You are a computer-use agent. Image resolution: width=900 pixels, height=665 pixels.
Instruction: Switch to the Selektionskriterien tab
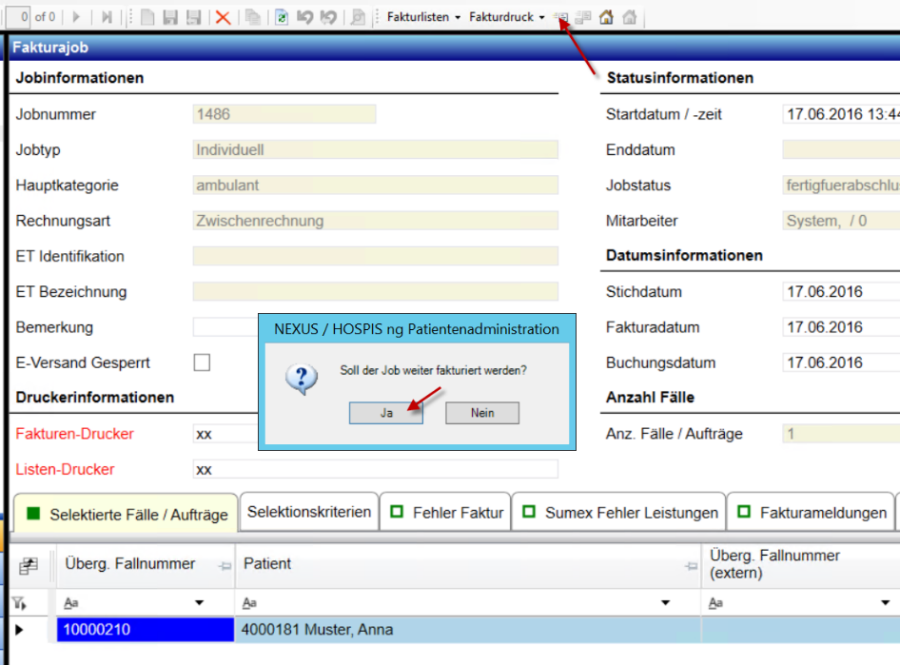(309, 512)
